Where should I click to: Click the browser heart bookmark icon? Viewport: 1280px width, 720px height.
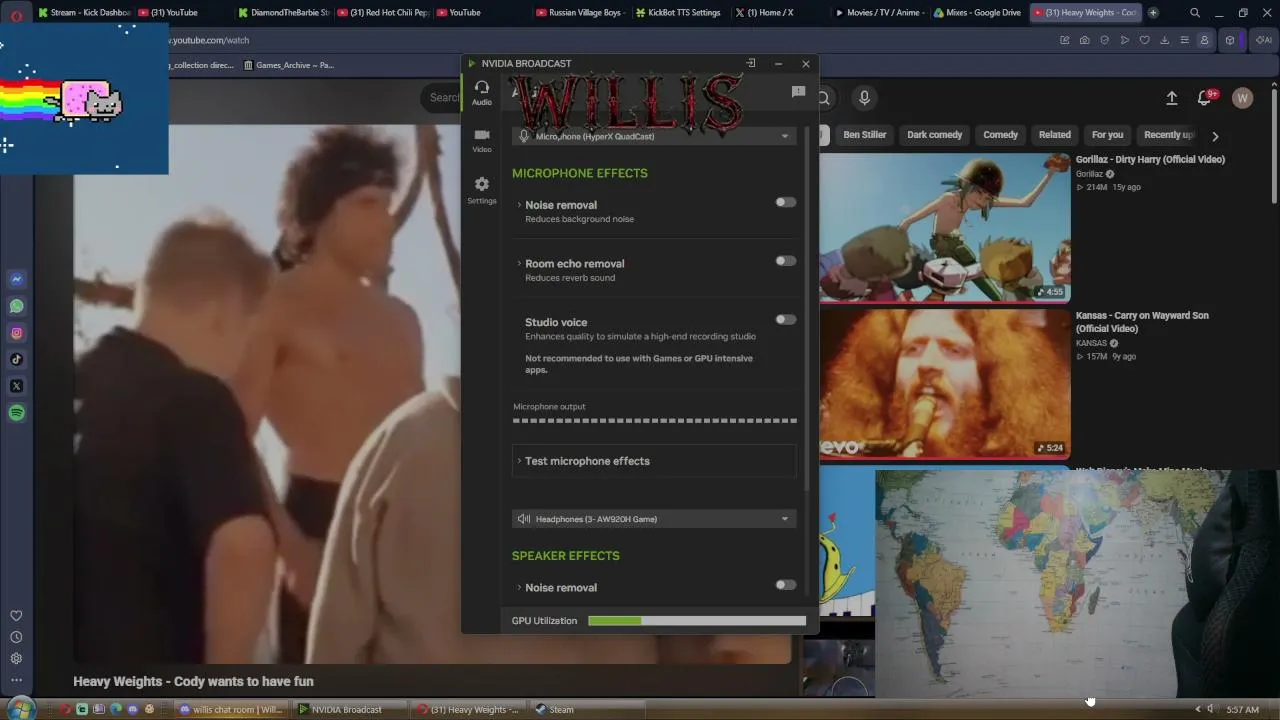click(1144, 40)
